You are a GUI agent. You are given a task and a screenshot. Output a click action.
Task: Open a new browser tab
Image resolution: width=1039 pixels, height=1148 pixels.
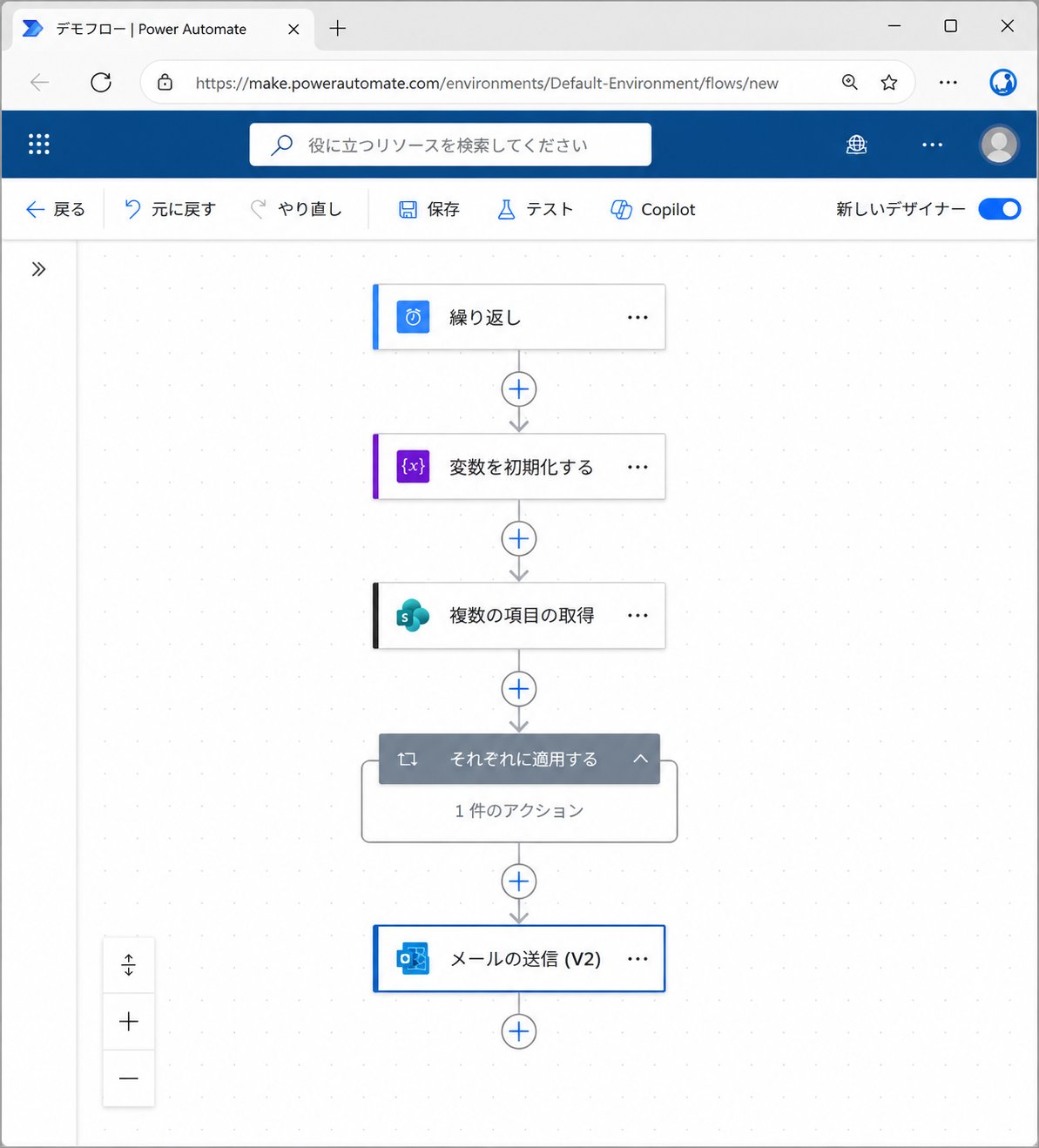coord(338,29)
